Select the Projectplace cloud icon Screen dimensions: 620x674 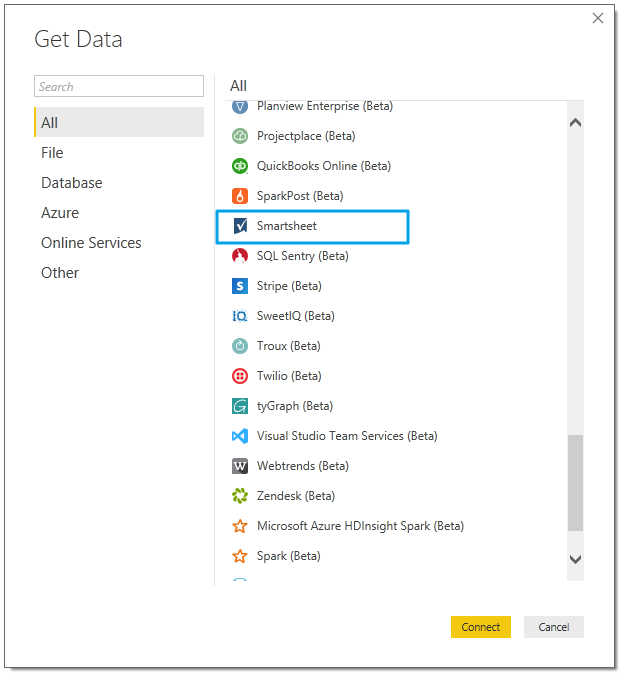pyautogui.click(x=240, y=136)
